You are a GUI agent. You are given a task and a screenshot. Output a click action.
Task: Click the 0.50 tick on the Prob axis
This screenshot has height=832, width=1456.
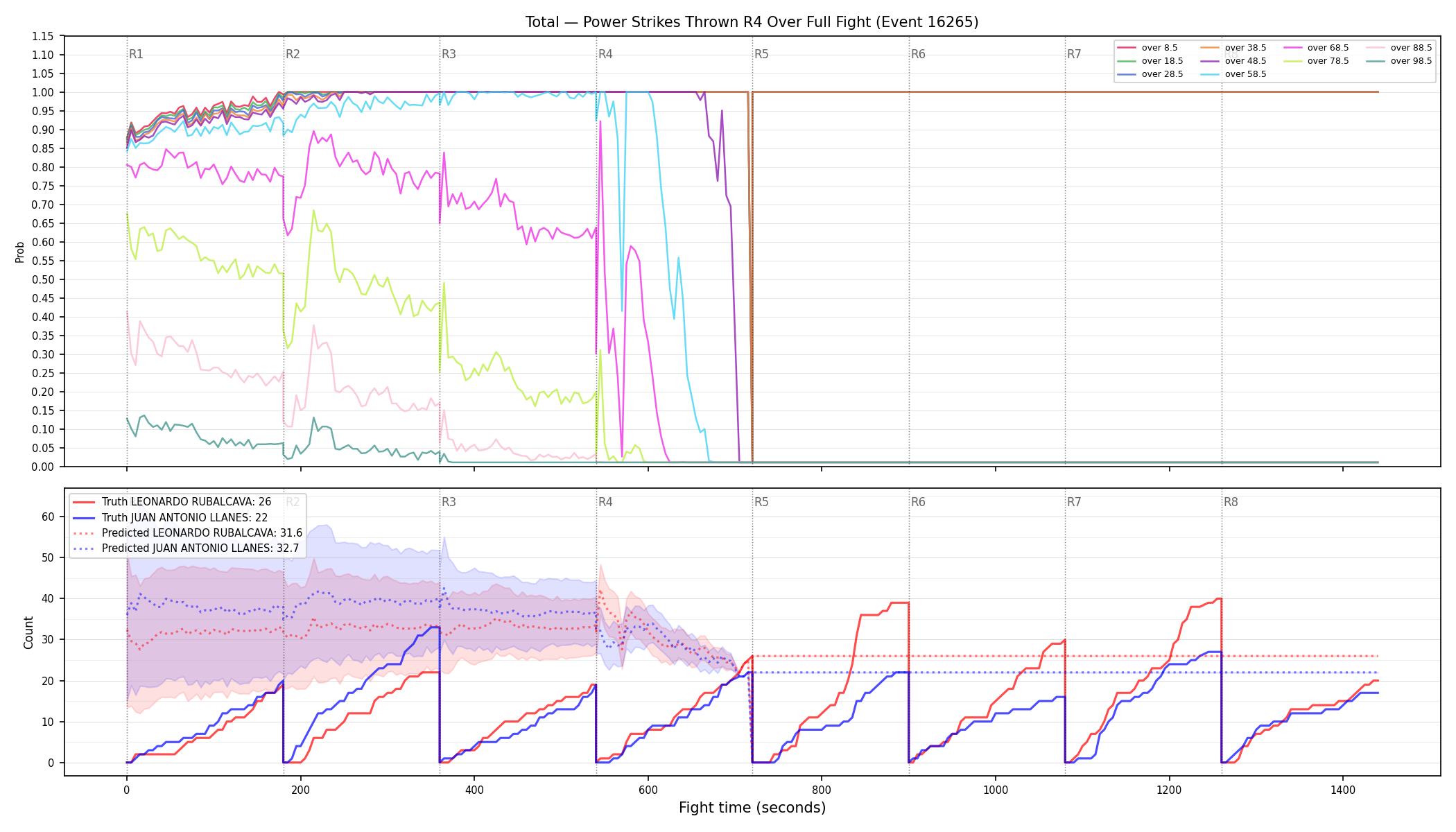pos(43,279)
